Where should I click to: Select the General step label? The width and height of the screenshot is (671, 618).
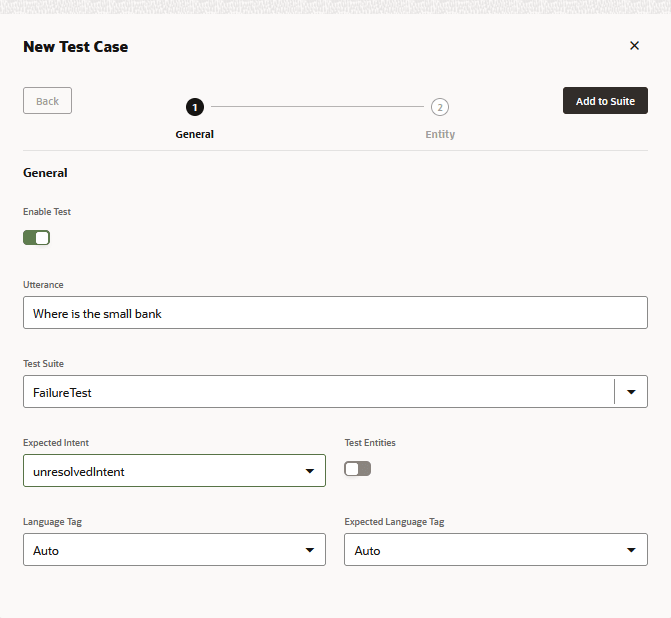point(194,135)
